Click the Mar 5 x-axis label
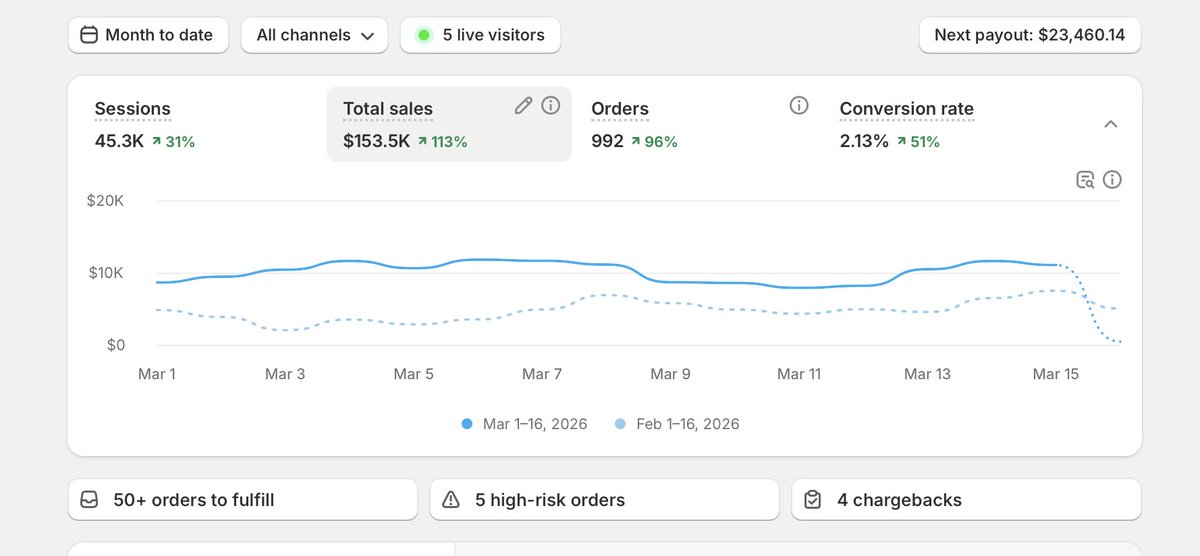1200x556 pixels. tap(413, 374)
